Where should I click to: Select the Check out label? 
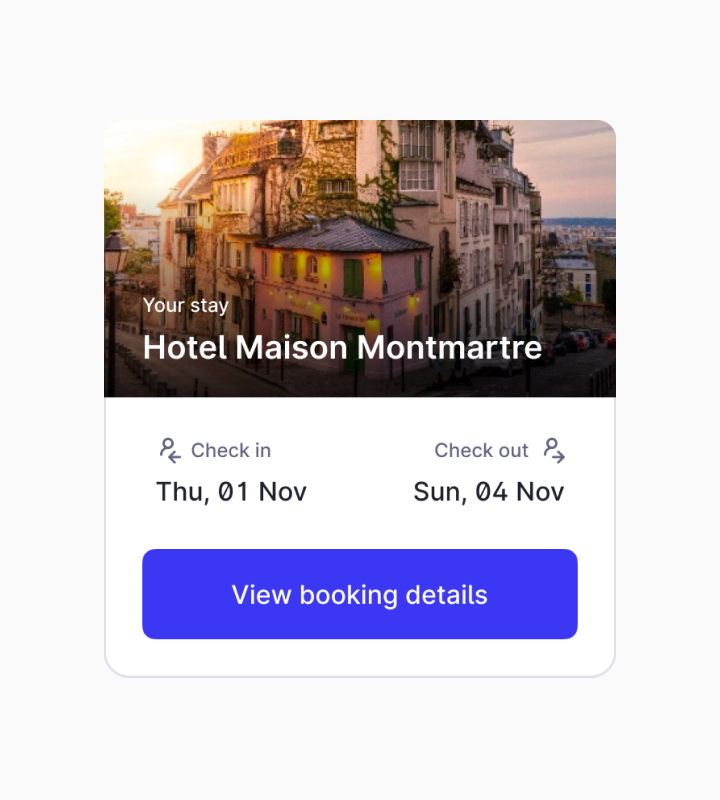(481, 451)
